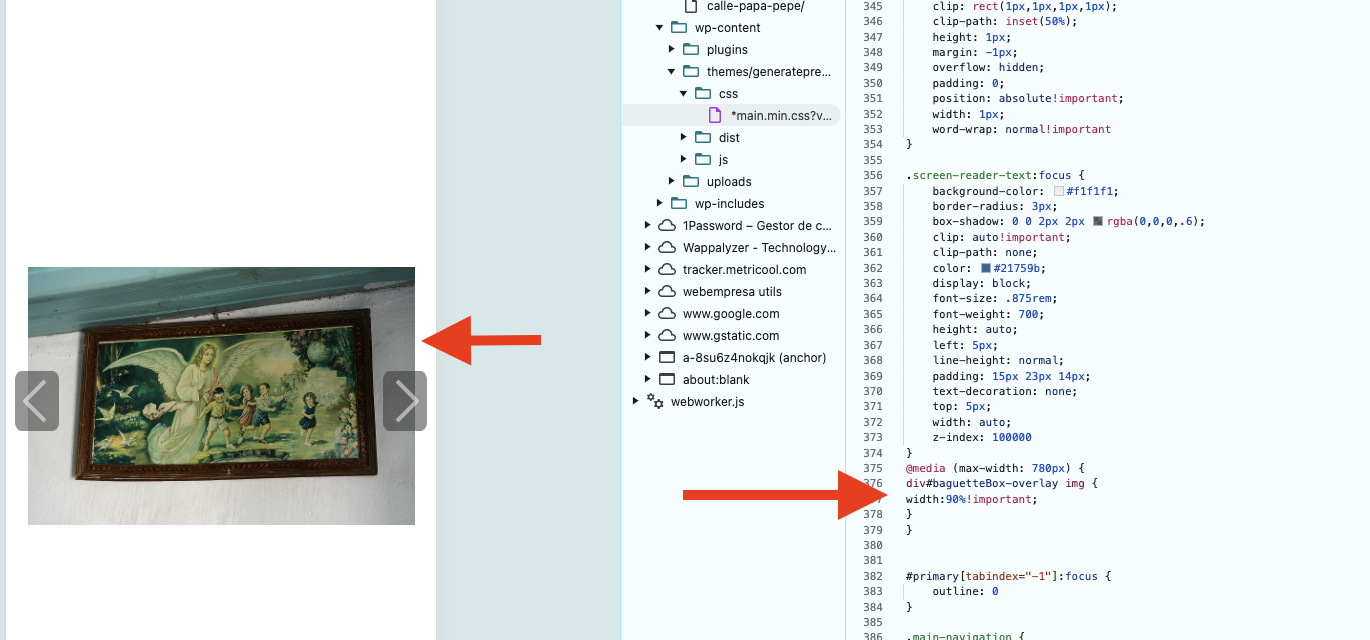
Task: Open the main.min.css file
Action: [x=781, y=116]
